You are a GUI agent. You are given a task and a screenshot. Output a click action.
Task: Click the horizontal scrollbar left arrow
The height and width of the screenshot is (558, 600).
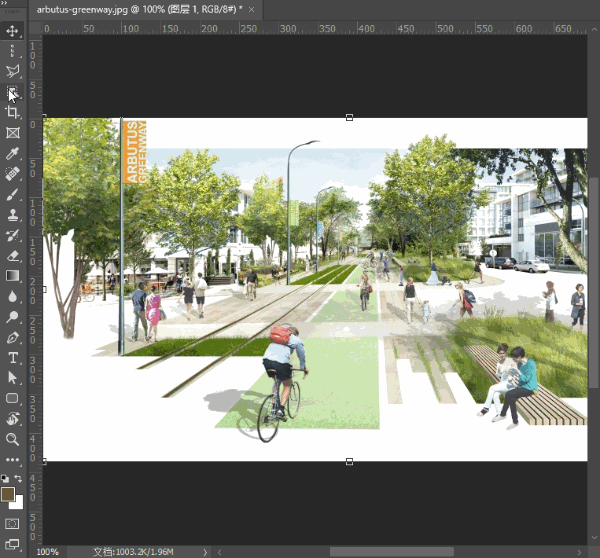tap(220, 552)
